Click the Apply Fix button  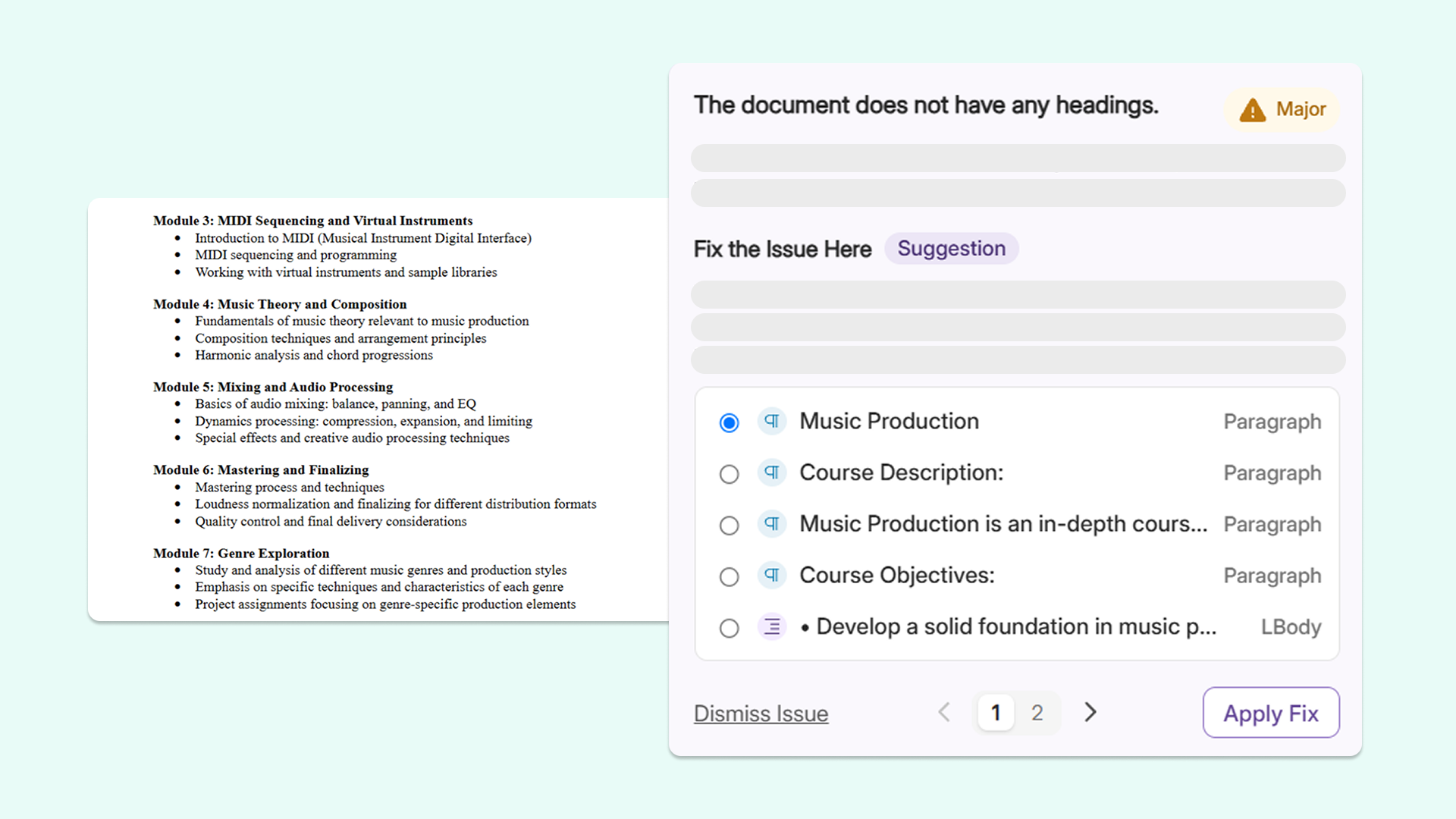pyautogui.click(x=1271, y=713)
